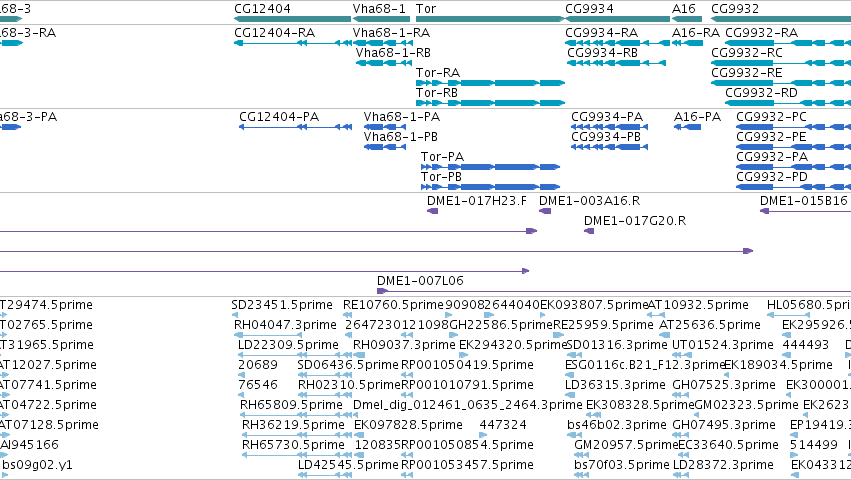Click transcript A16-RA
Viewport: 851px width, 480px height.
pos(695,33)
